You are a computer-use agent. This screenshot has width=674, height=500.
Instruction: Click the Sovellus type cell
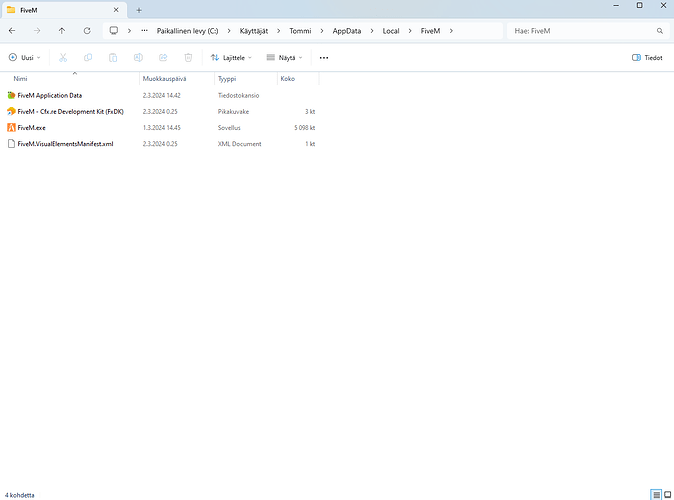pyautogui.click(x=229, y=128)
